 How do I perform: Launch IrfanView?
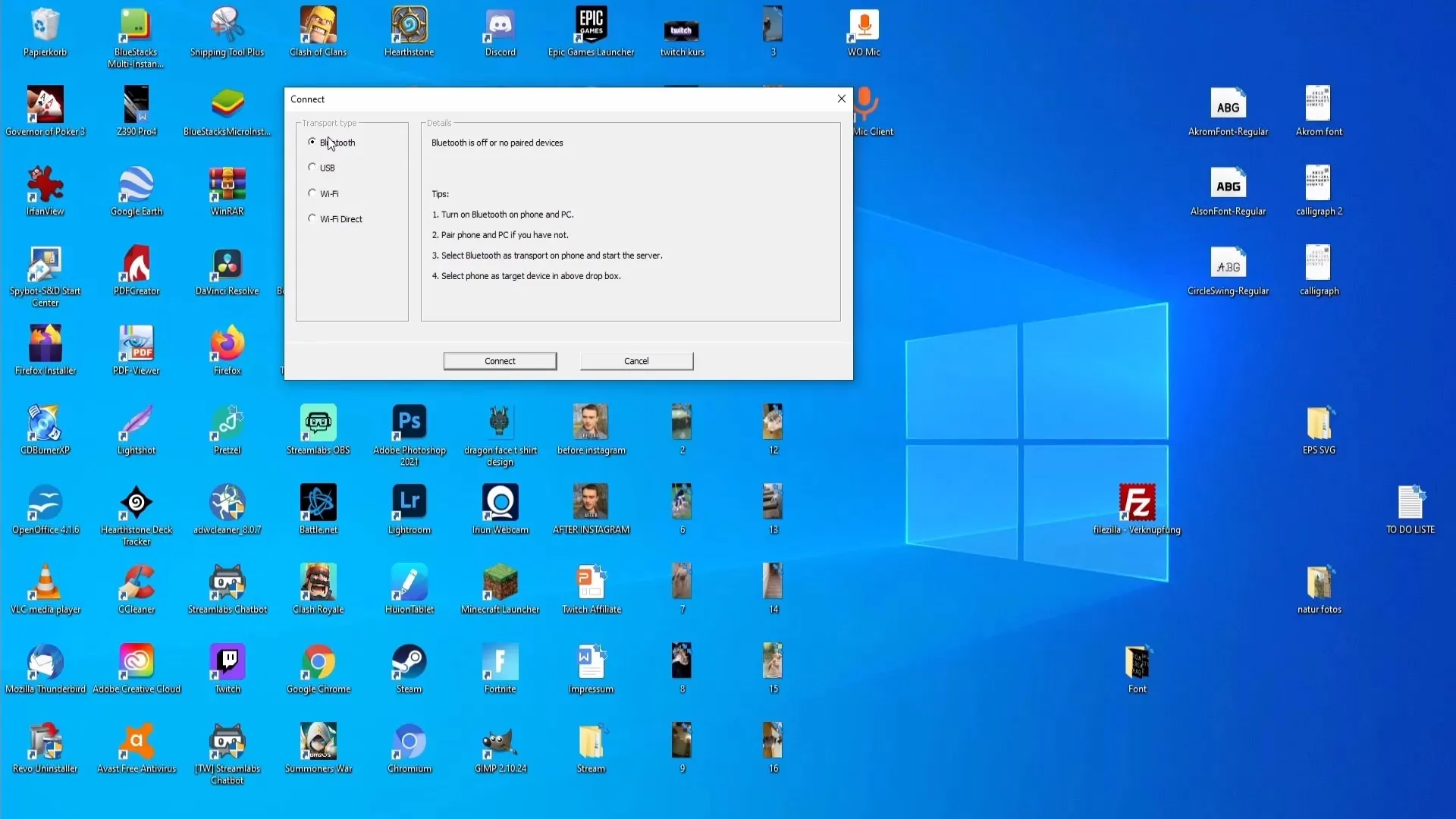(x=45, y=191)
